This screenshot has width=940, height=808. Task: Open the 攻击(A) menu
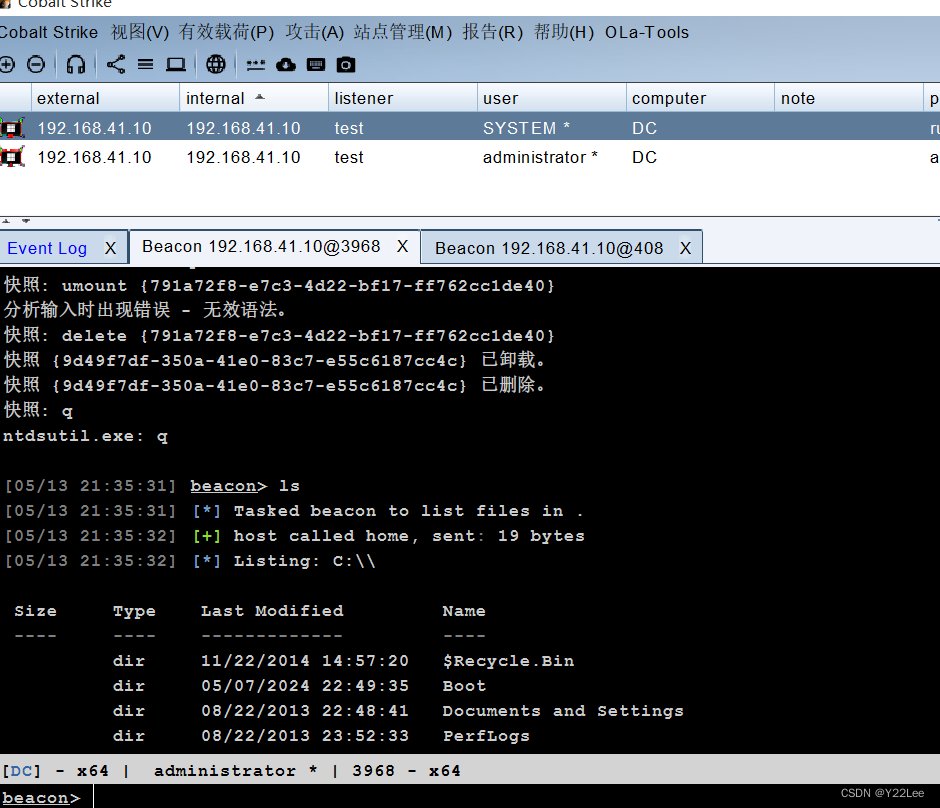[x=315, y=32]
